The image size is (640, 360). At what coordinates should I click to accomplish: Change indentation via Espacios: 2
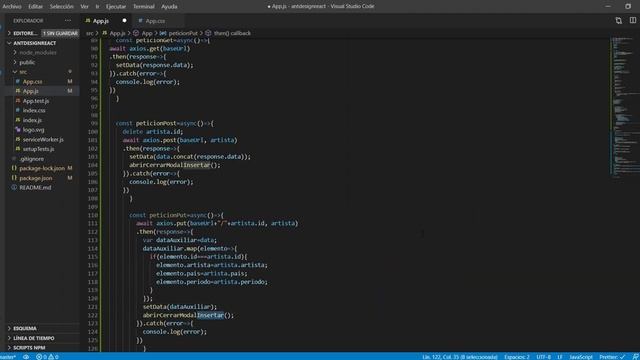(516, 357)
